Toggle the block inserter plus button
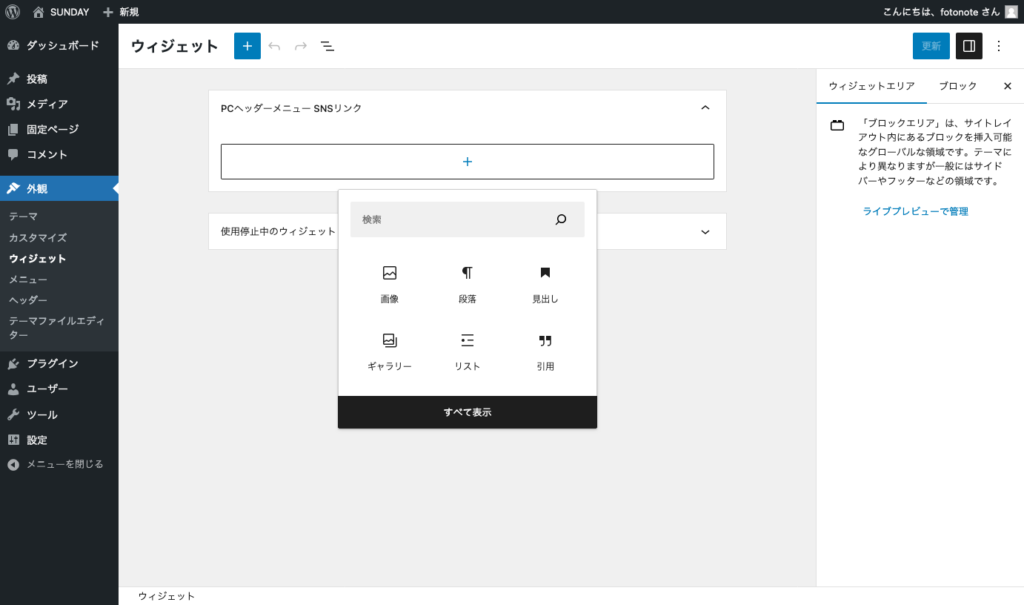1024x605 pixels. (247, 46)
